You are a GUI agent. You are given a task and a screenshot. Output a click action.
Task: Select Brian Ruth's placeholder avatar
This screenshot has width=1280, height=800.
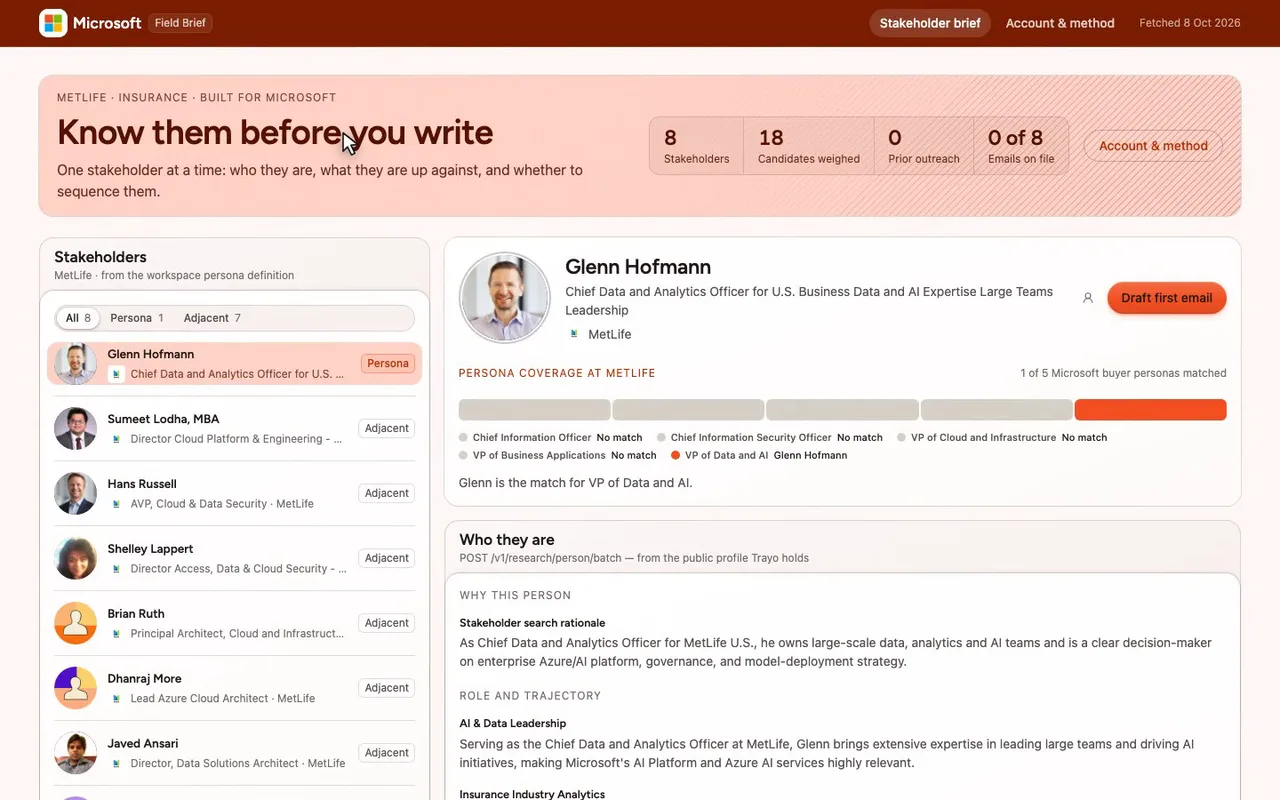[x=76, y=623]
